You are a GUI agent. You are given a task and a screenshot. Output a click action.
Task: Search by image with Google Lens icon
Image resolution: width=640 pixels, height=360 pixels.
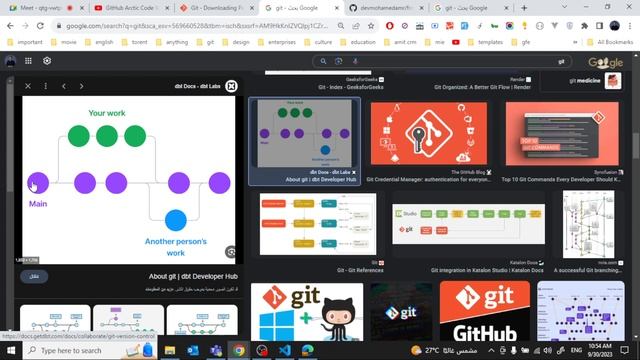(x=338, y=61)
